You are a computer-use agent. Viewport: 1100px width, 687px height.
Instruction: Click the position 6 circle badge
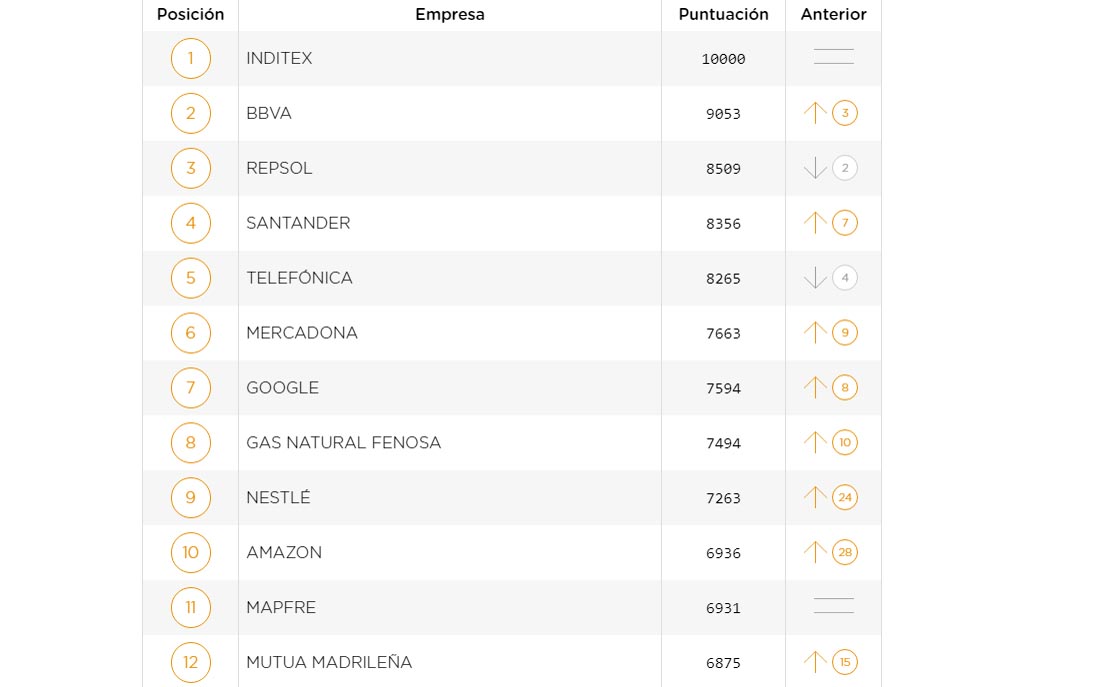tap(191, 333)
